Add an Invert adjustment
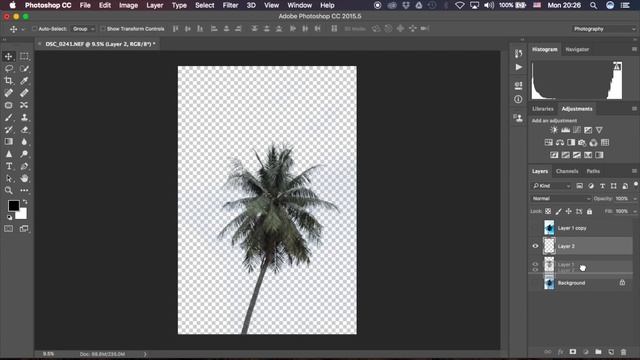Image resolution: width=640 pixels, height=360 pixels. click(554, 155)
